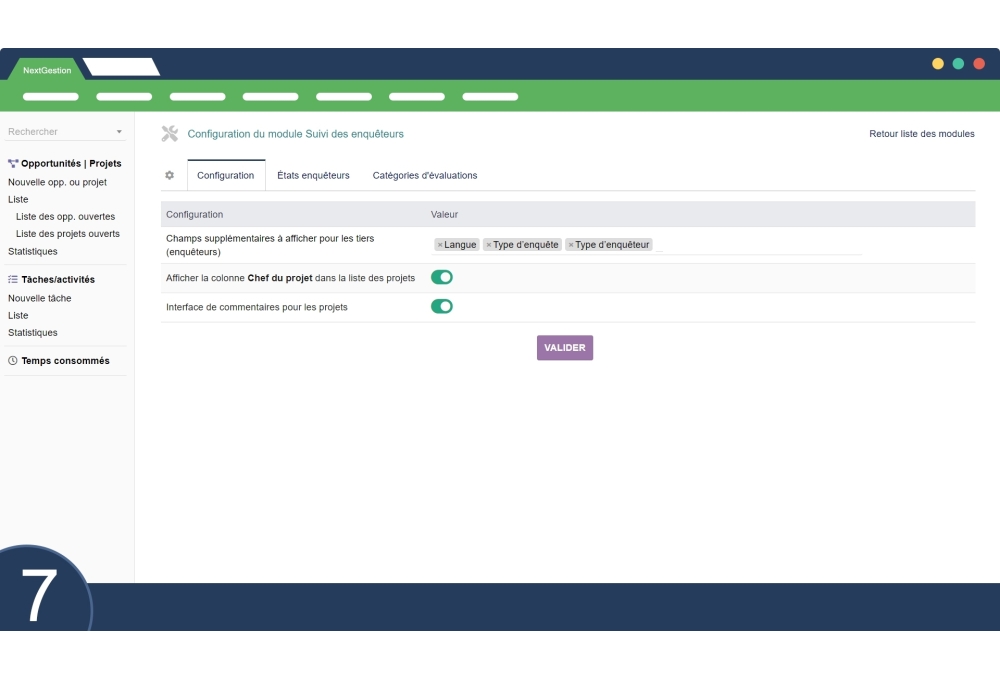Click the Opportunités Projets section icon
Screen dimensions: 1000x679
(13, 163)
